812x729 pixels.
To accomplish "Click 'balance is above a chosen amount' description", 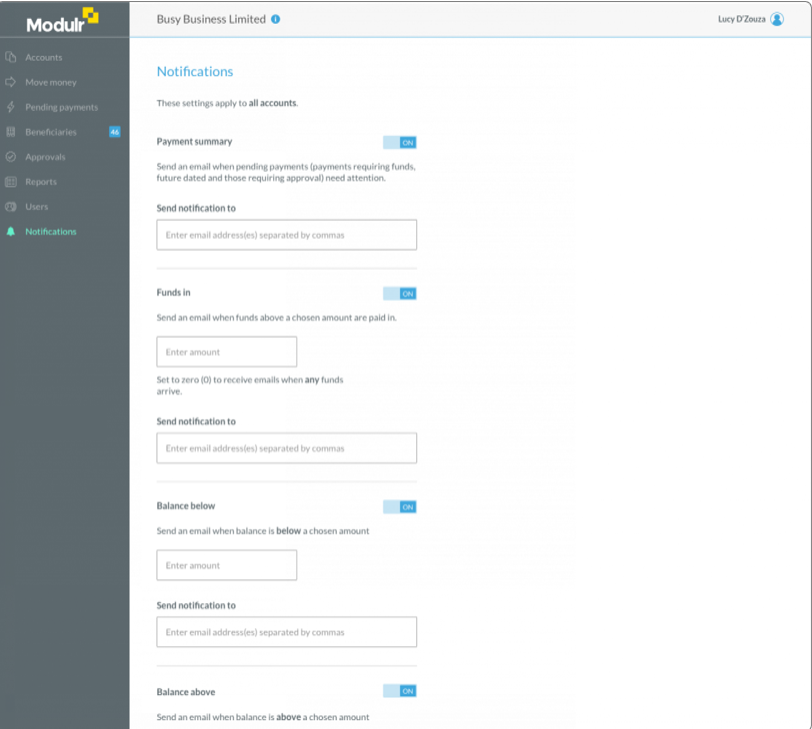I will (263, 717).
